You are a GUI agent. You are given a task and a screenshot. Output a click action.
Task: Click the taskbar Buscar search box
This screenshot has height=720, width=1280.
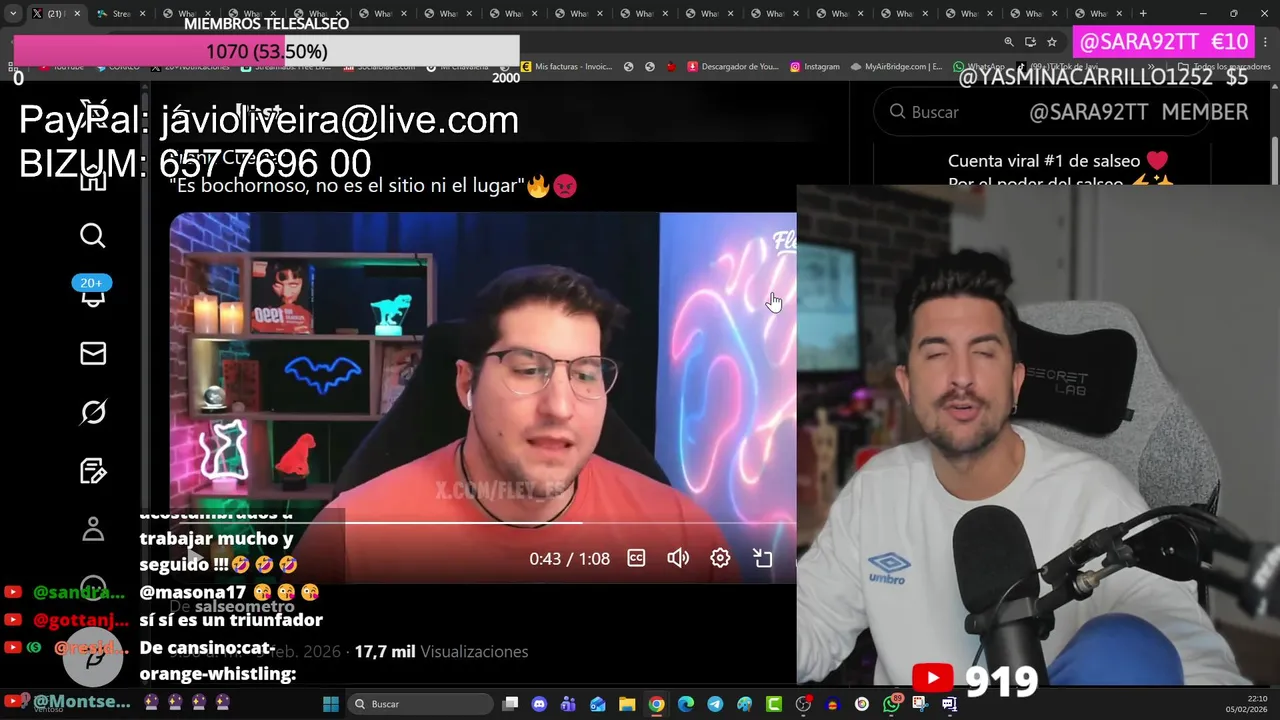[x=420, y=704]
